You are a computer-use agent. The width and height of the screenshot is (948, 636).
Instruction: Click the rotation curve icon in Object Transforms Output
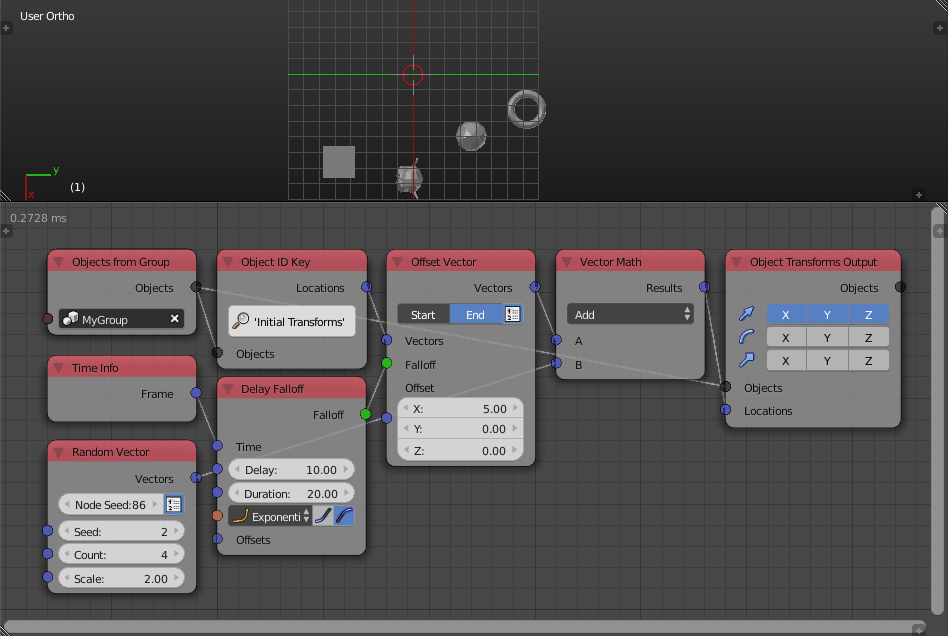tap(747, 336)
